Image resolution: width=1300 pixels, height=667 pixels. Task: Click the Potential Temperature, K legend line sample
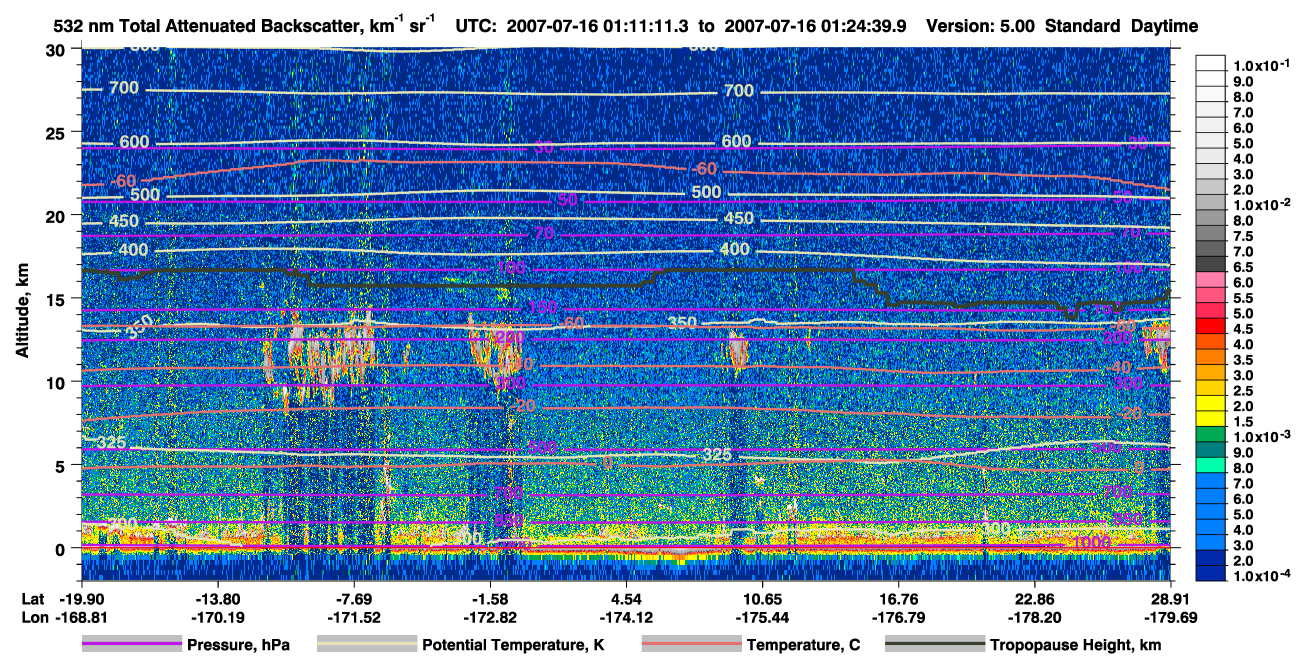click(x=366, y=645)
